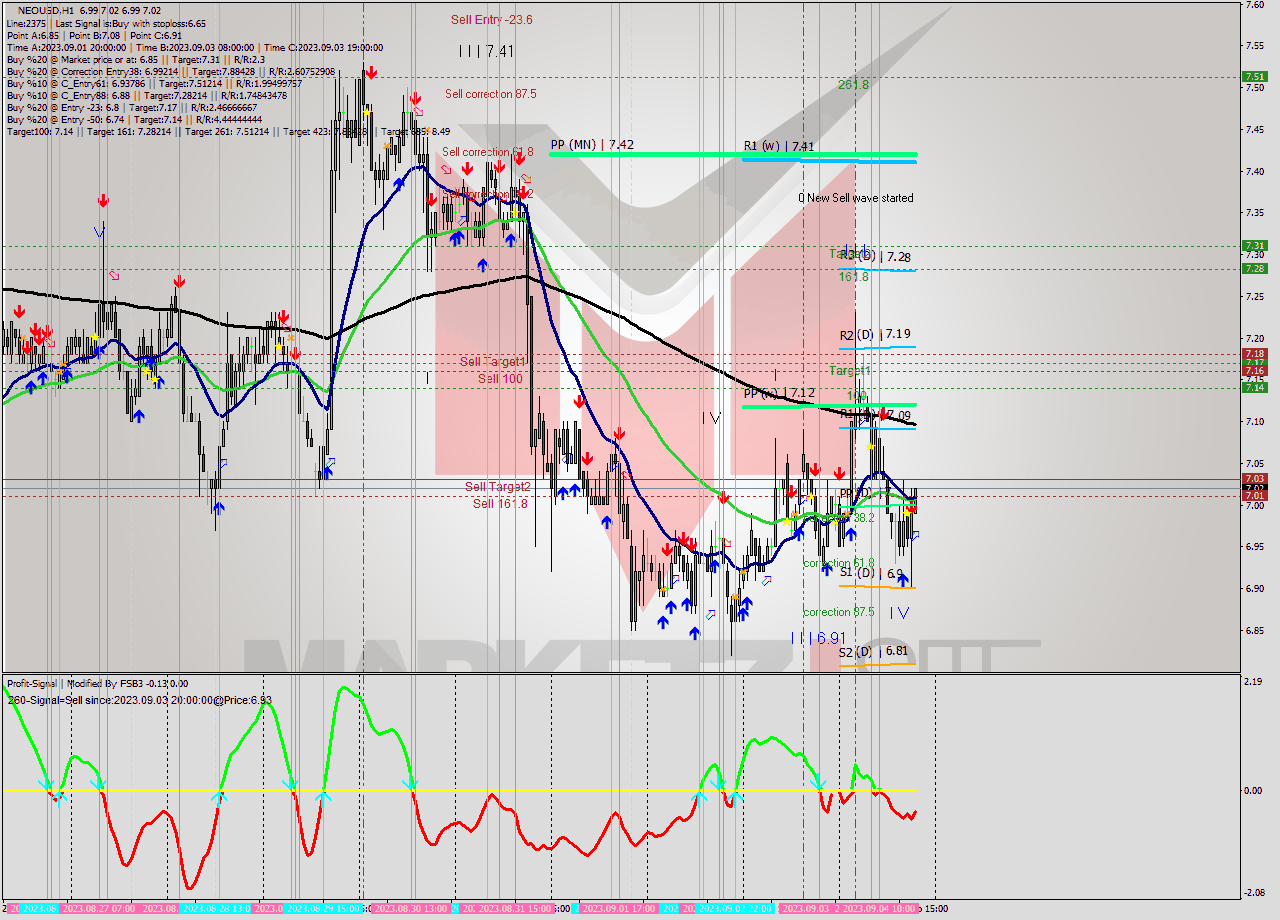The image size is (1280, 920).
Task: Click the red 7.18 price tag on axis
Action: 1253,354
